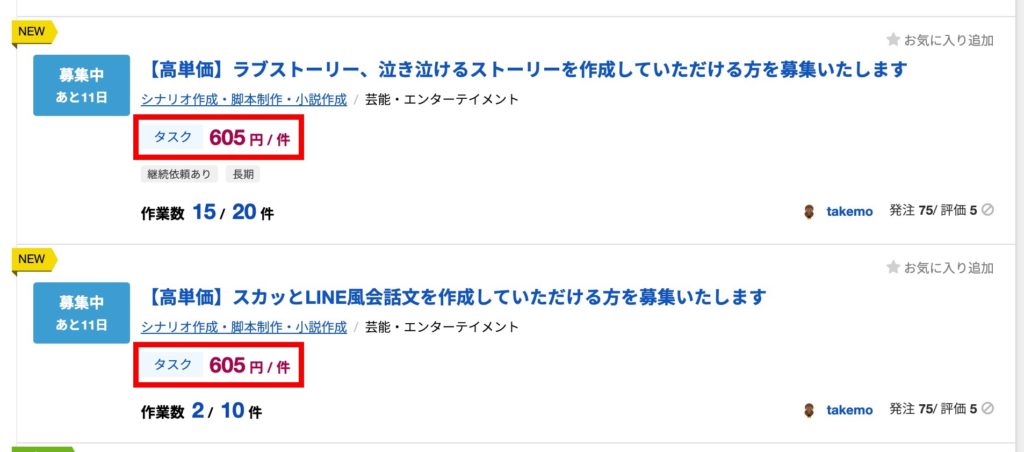Viewport: 1024px width, 452px height.
Task: Click star icon on second listing's favorite
Action: coord(893,267)
